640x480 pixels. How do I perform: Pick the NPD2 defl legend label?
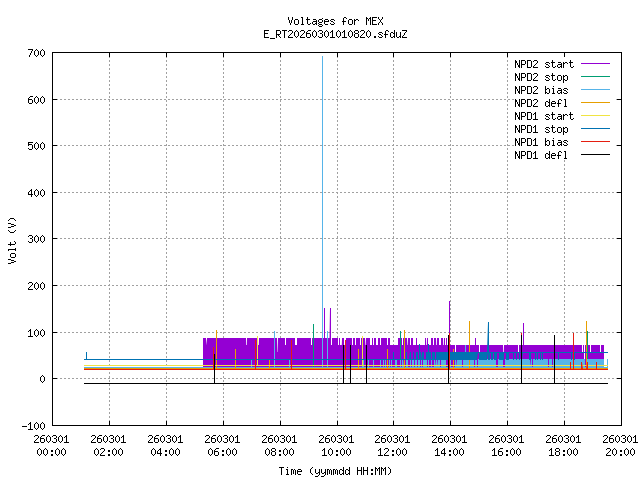click(541, 103)
